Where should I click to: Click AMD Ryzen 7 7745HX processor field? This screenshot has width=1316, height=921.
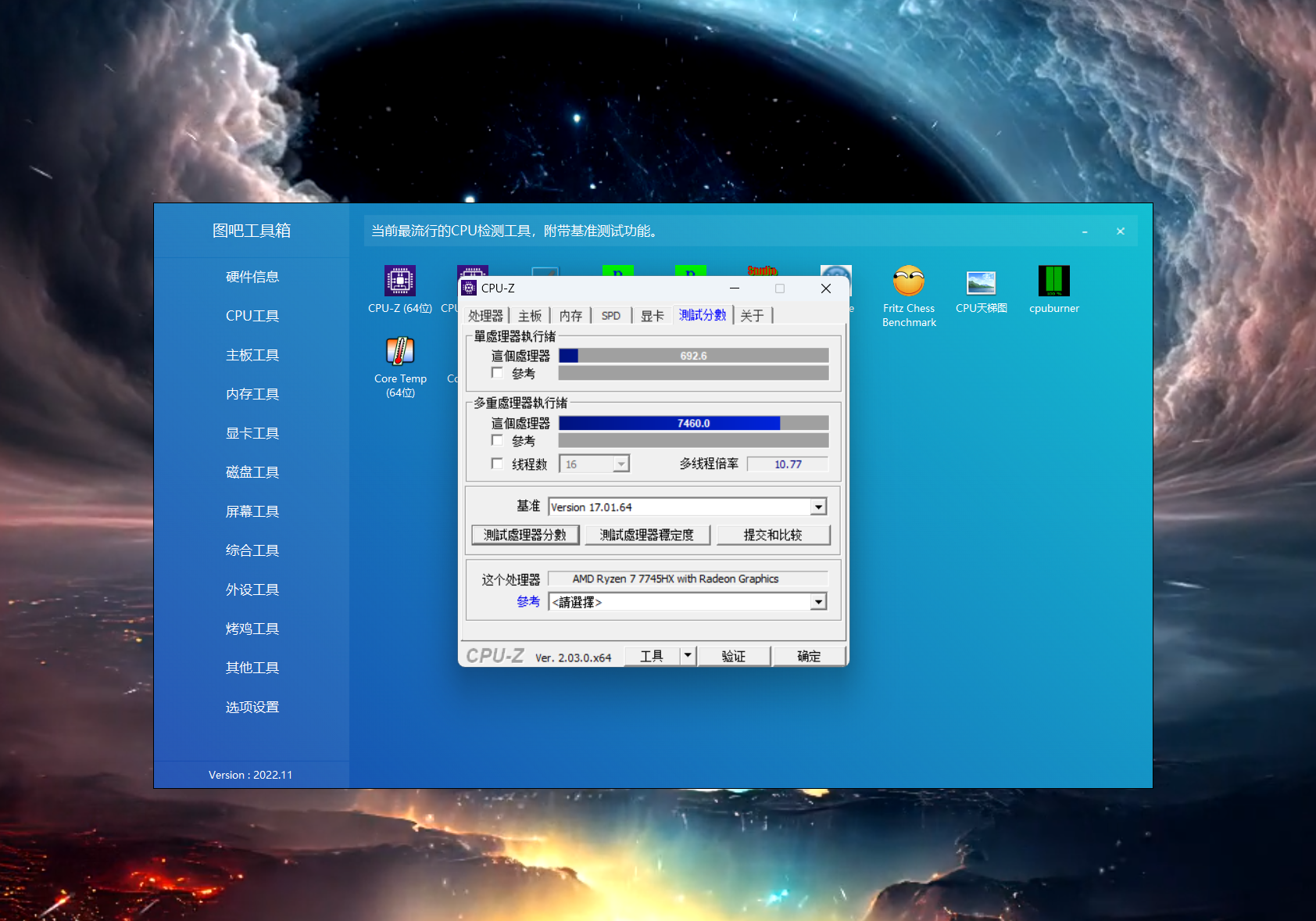(688, 579)
